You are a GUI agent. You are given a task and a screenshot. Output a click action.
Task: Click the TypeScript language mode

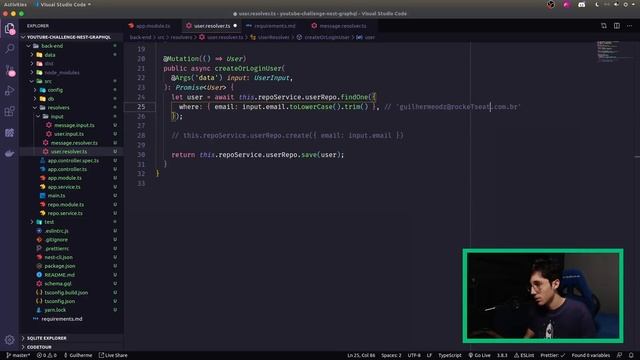click(x=449, y=356)
